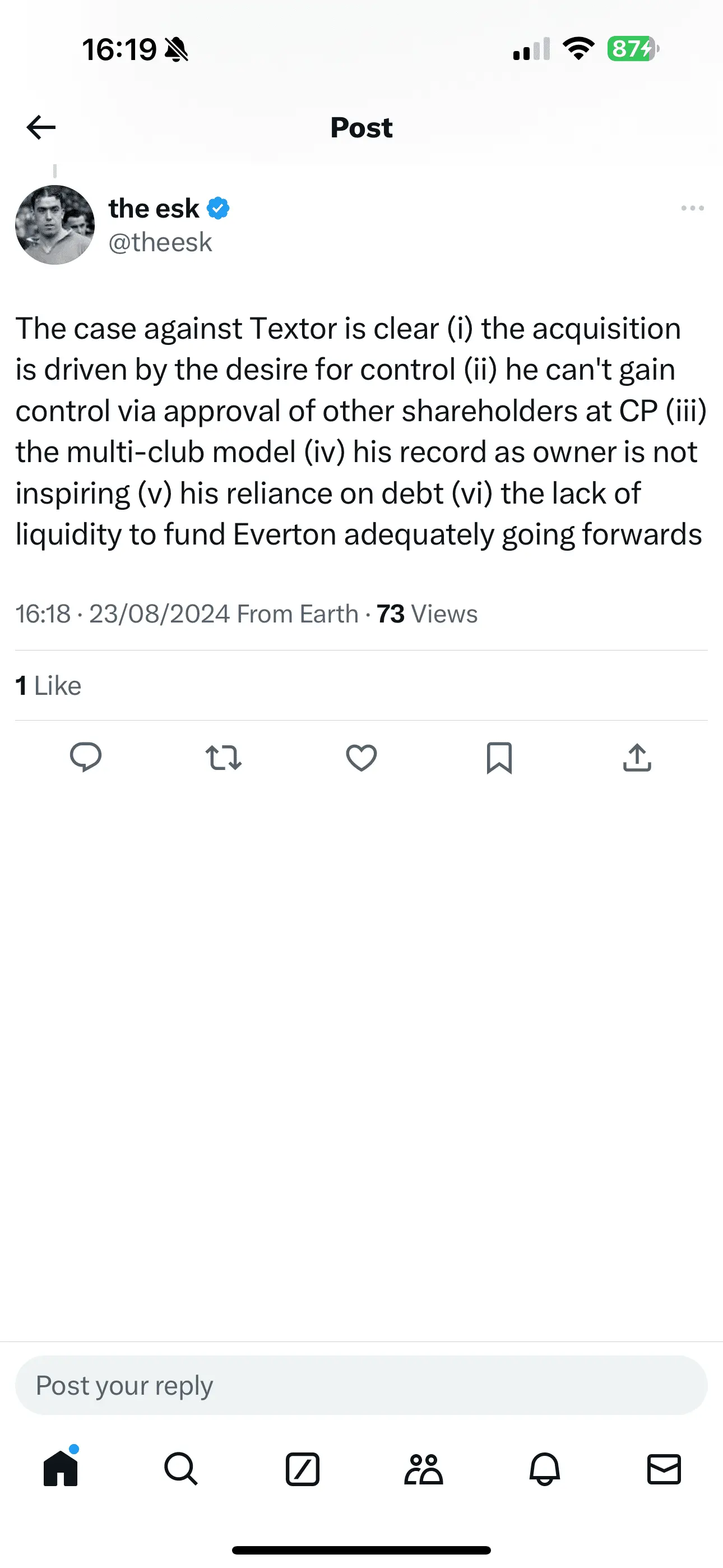Open the three-dot more options menu

[x=692, y=208]
